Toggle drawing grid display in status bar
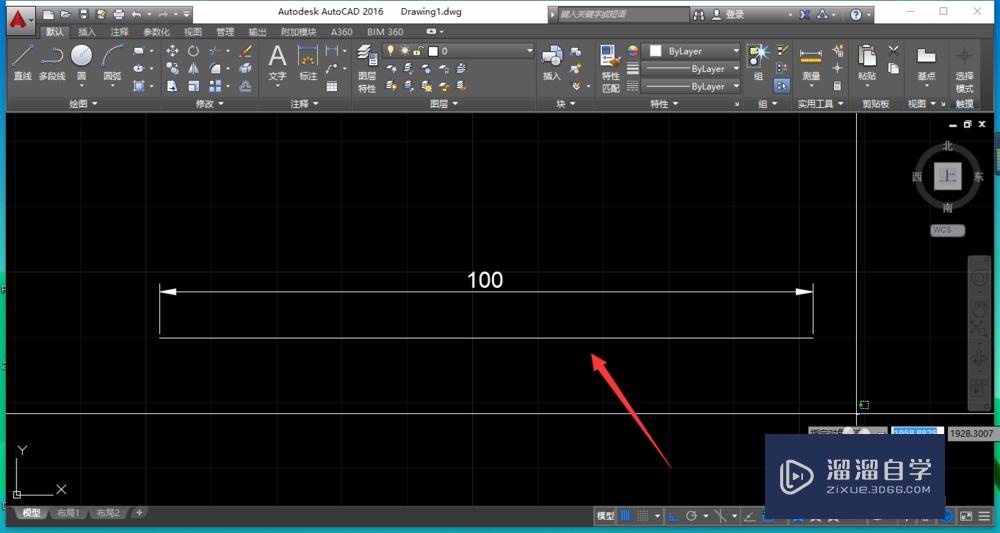 pos(626,515)
